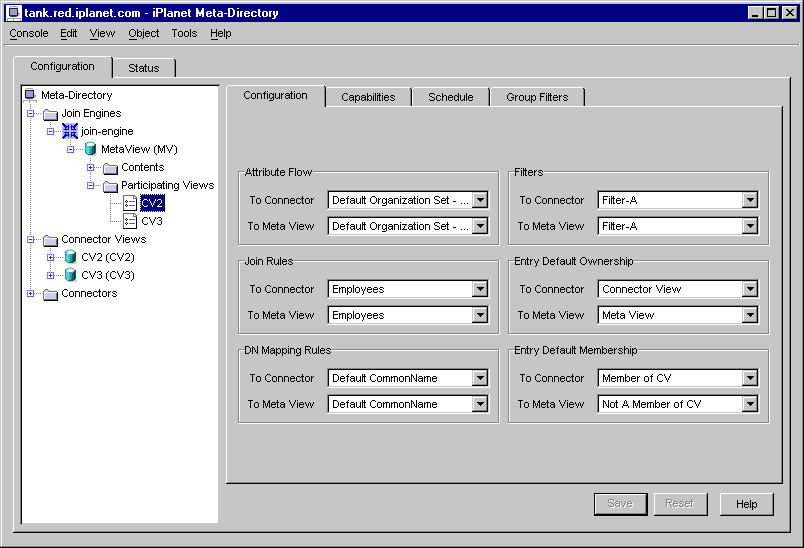Select the top-level Configuration tab

click(x=63, y=67)
